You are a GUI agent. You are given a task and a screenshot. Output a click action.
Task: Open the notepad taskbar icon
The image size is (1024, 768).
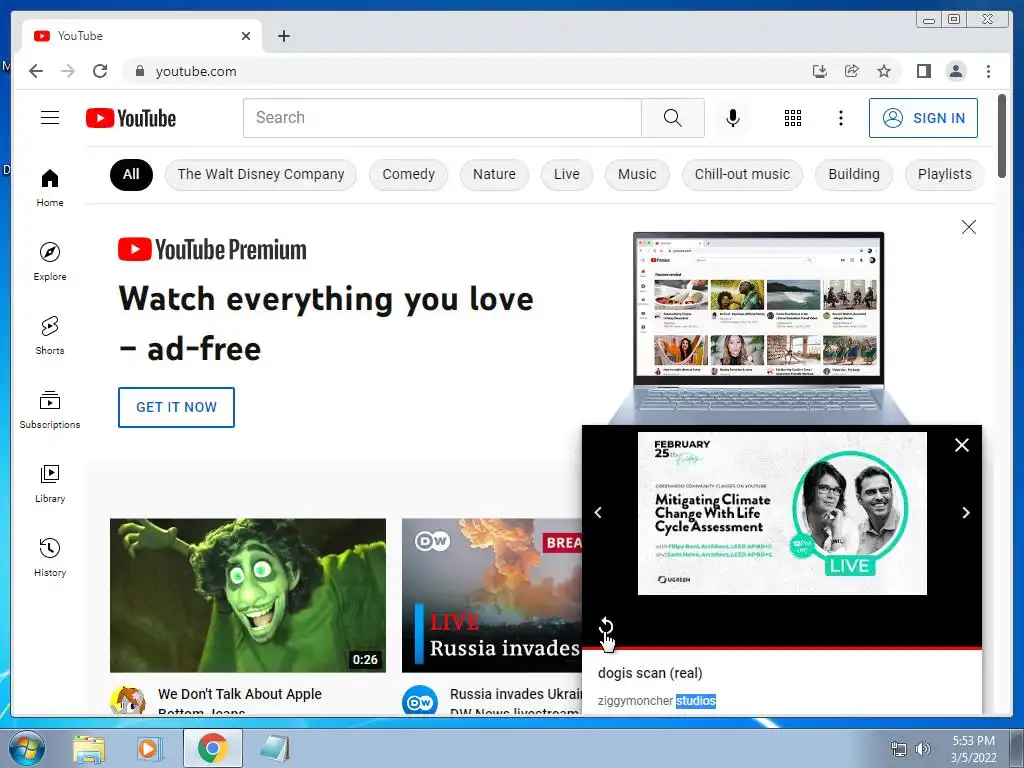pyautogui.click(x=275, y=748)
